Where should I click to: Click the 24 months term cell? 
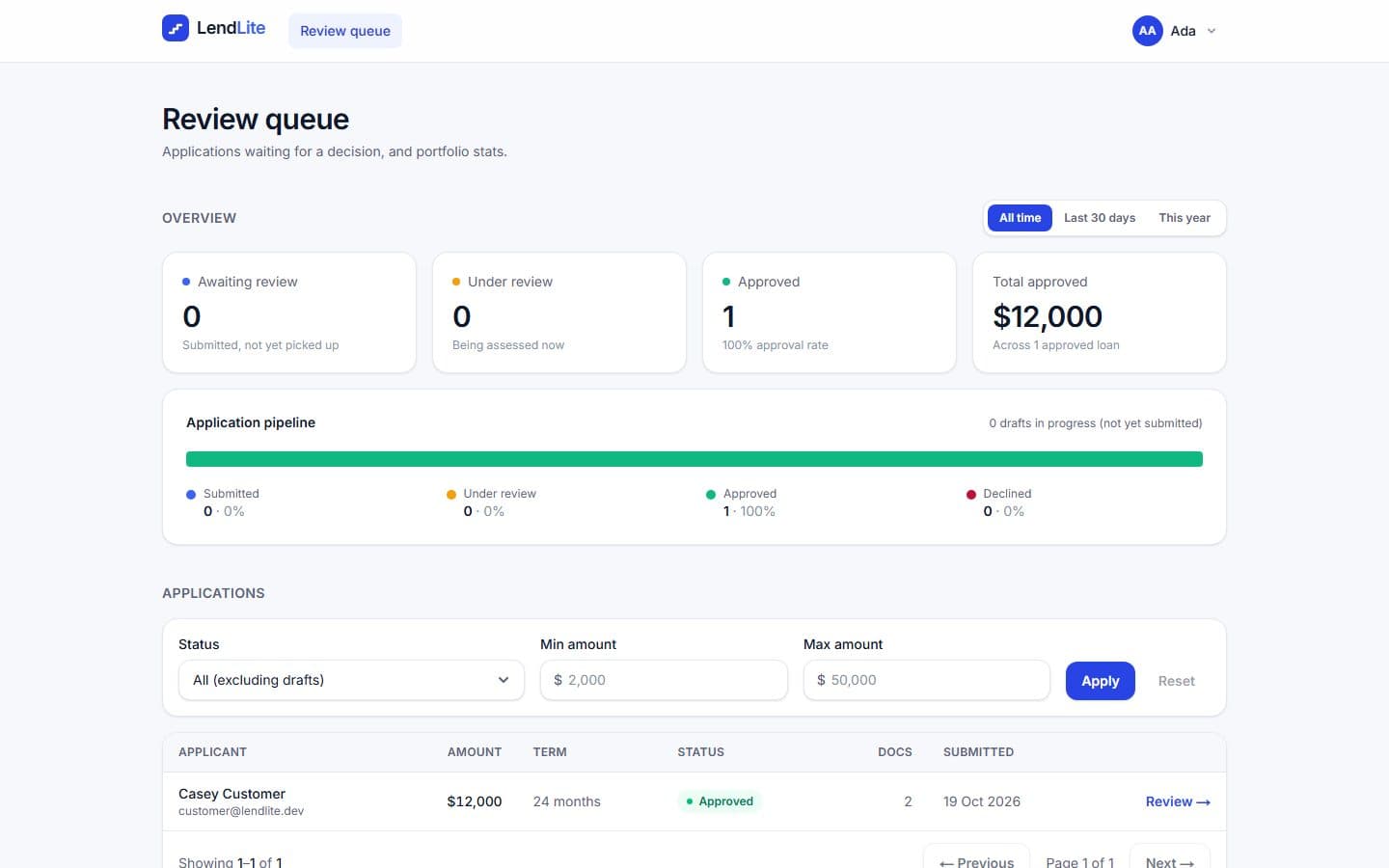click(x=567, y=801)
